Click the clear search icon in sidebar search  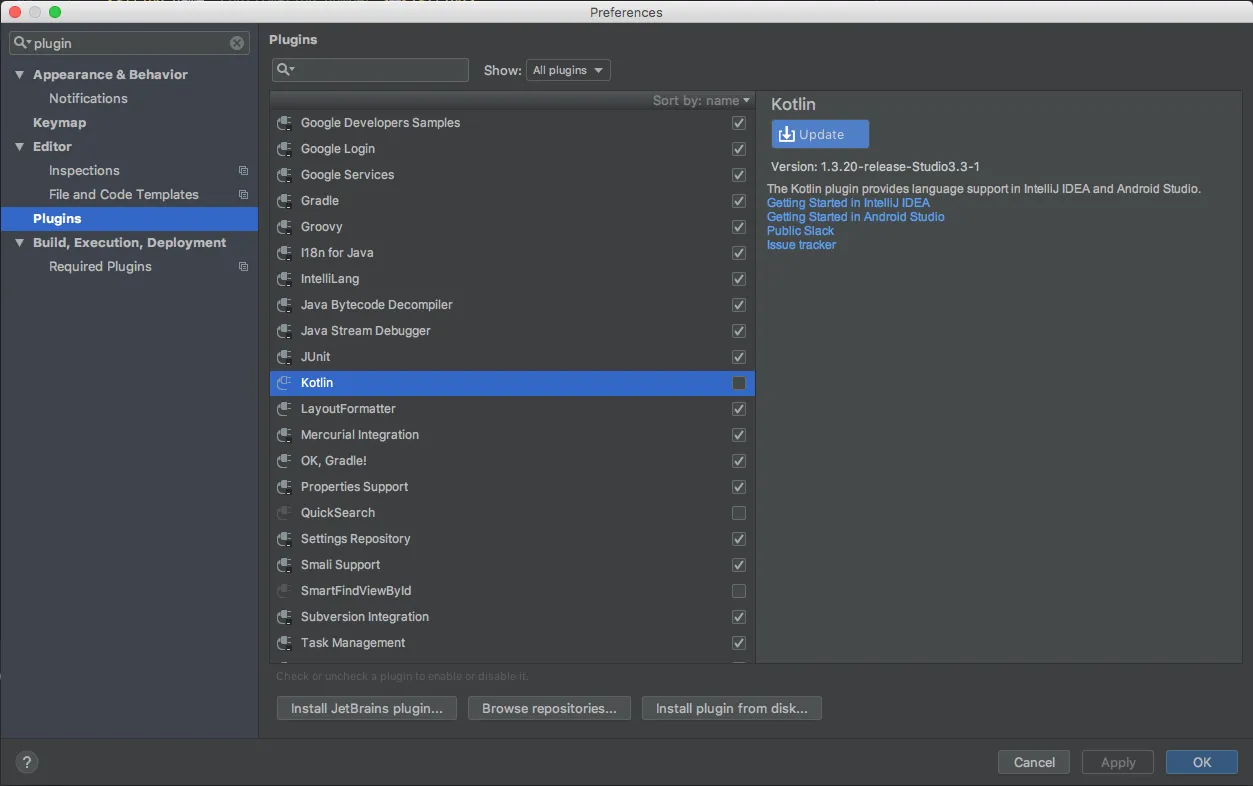(237, 43)
